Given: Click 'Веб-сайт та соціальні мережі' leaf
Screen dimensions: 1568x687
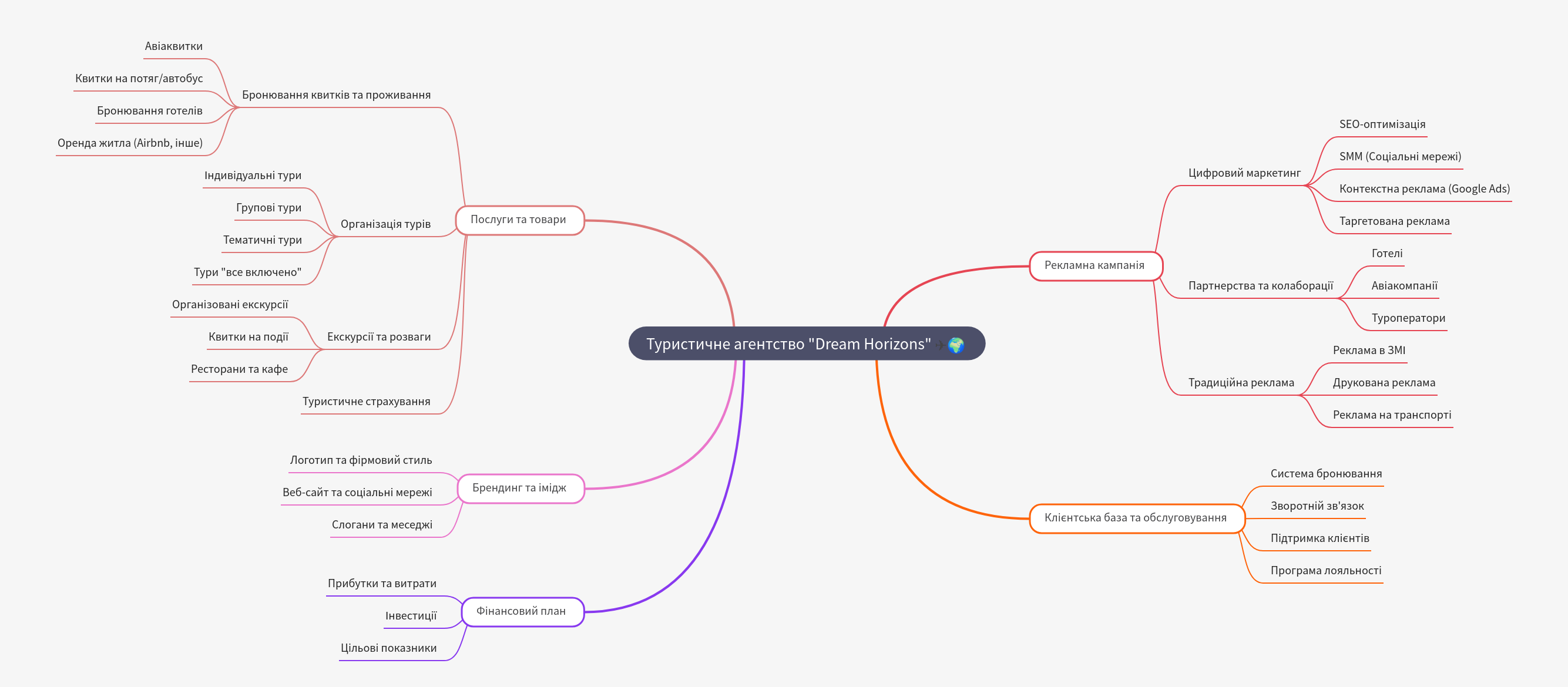Looking at the screenshot, I should coord(357,492).
